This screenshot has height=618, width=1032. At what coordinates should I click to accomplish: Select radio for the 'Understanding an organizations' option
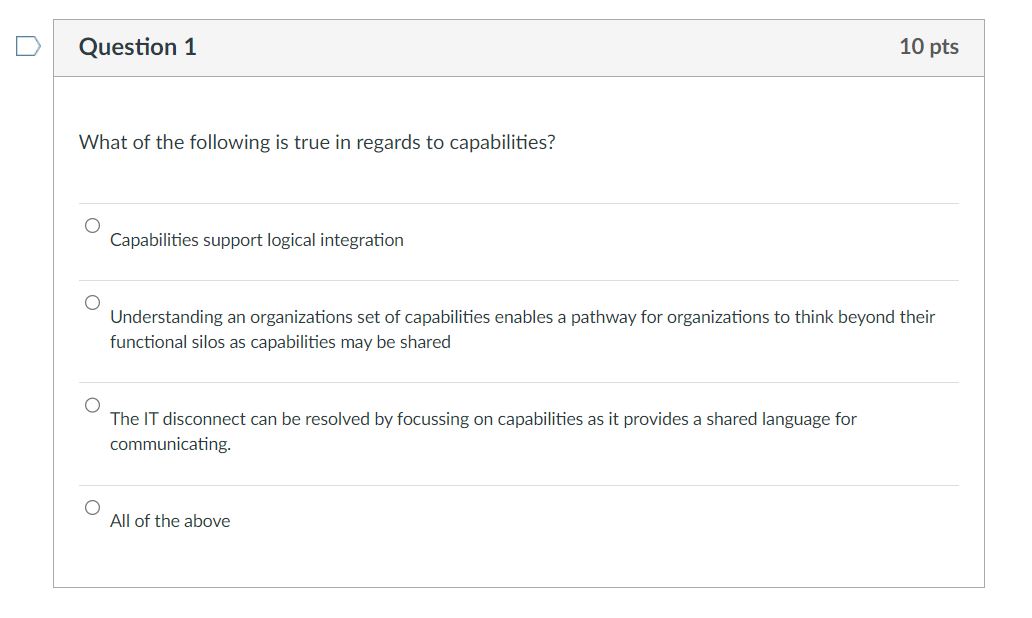pos(91,301)
